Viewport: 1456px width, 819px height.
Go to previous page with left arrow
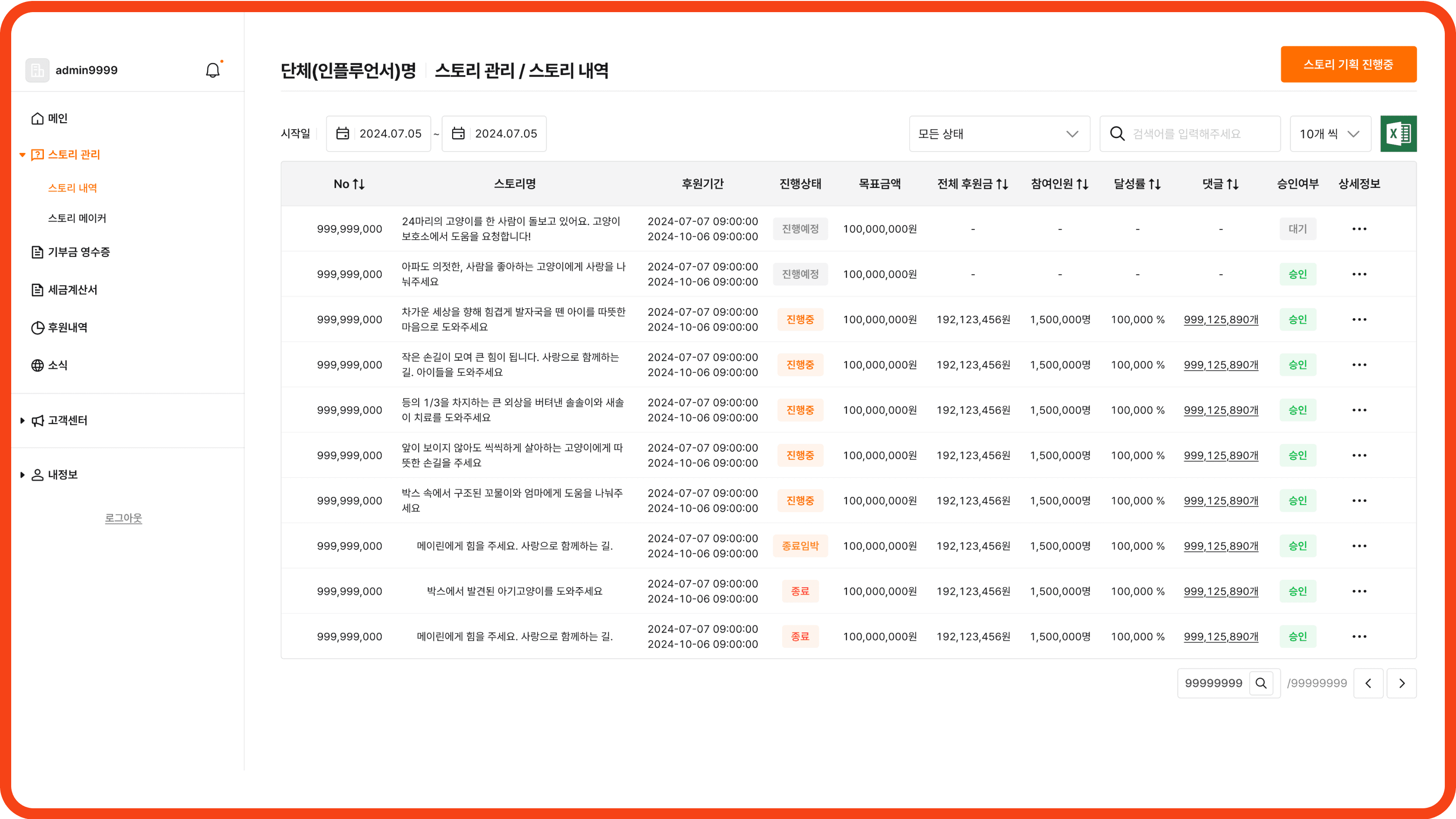coord(1368,683)
